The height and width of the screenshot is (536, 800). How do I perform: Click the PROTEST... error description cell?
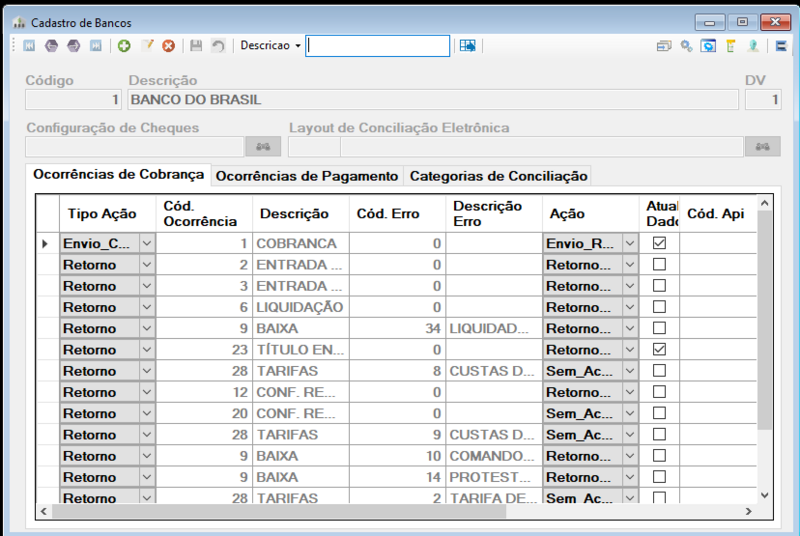coord(494,477)
